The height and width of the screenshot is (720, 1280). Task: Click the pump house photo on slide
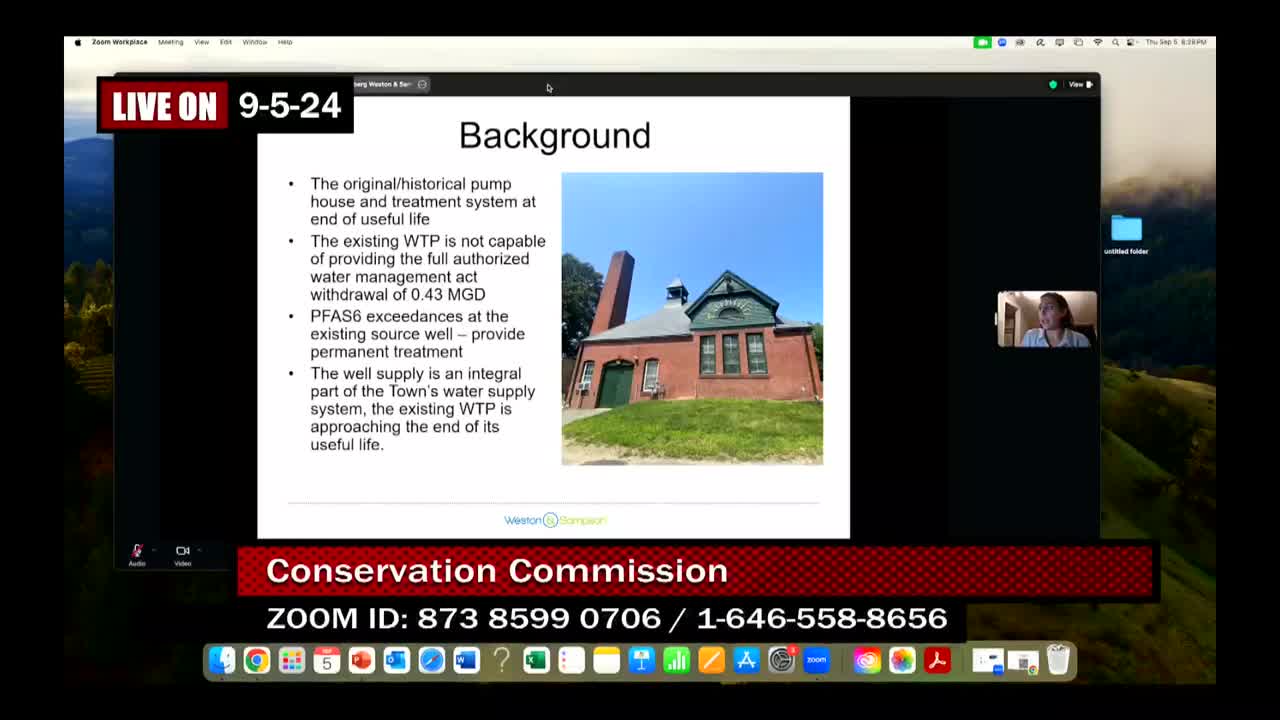pyautogui.click(x=692, y=318)
